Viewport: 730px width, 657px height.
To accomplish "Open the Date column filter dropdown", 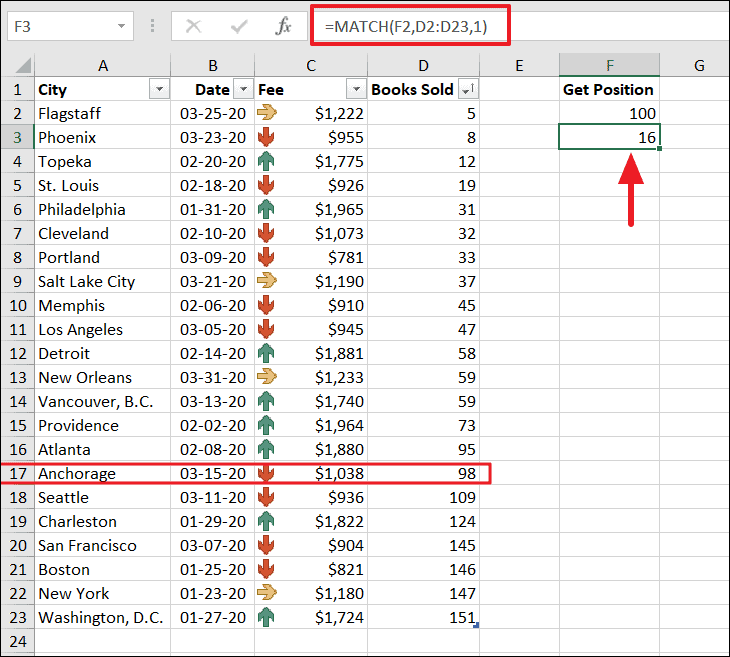I will (243, 89).
